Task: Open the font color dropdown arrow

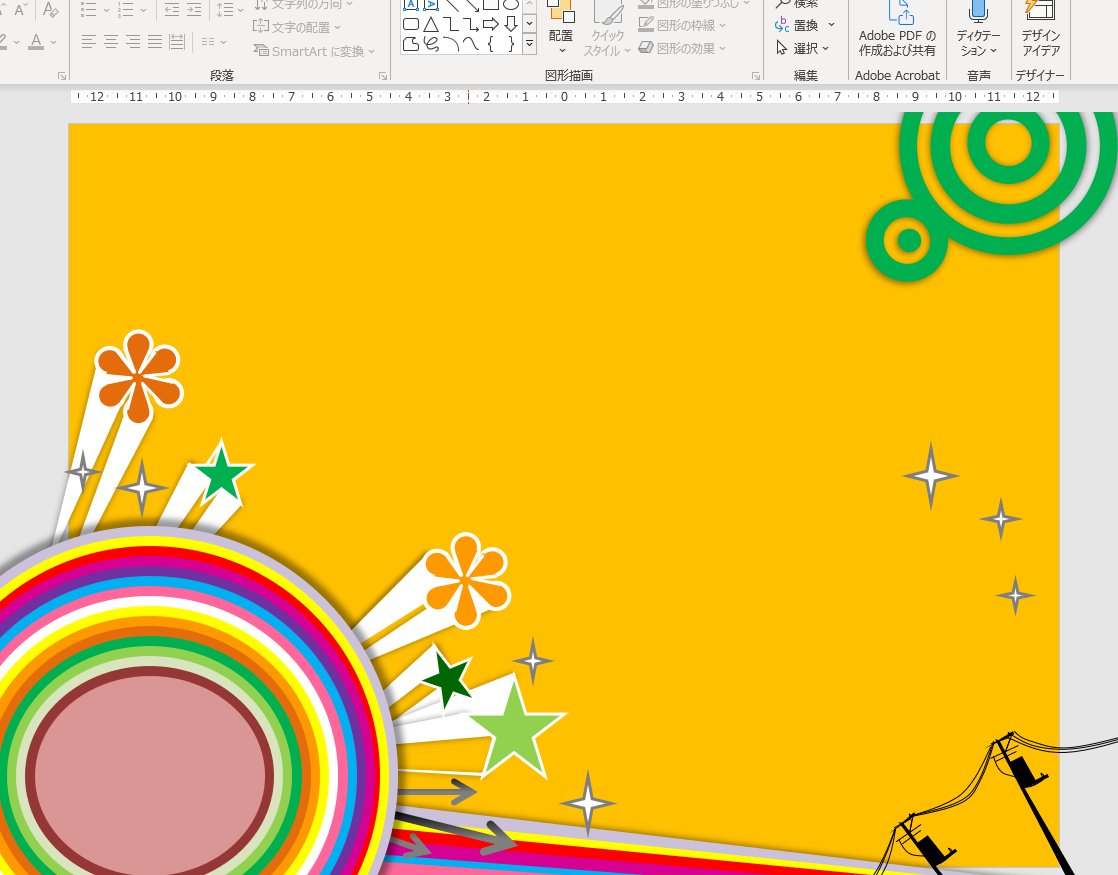Action: (53, 42)
